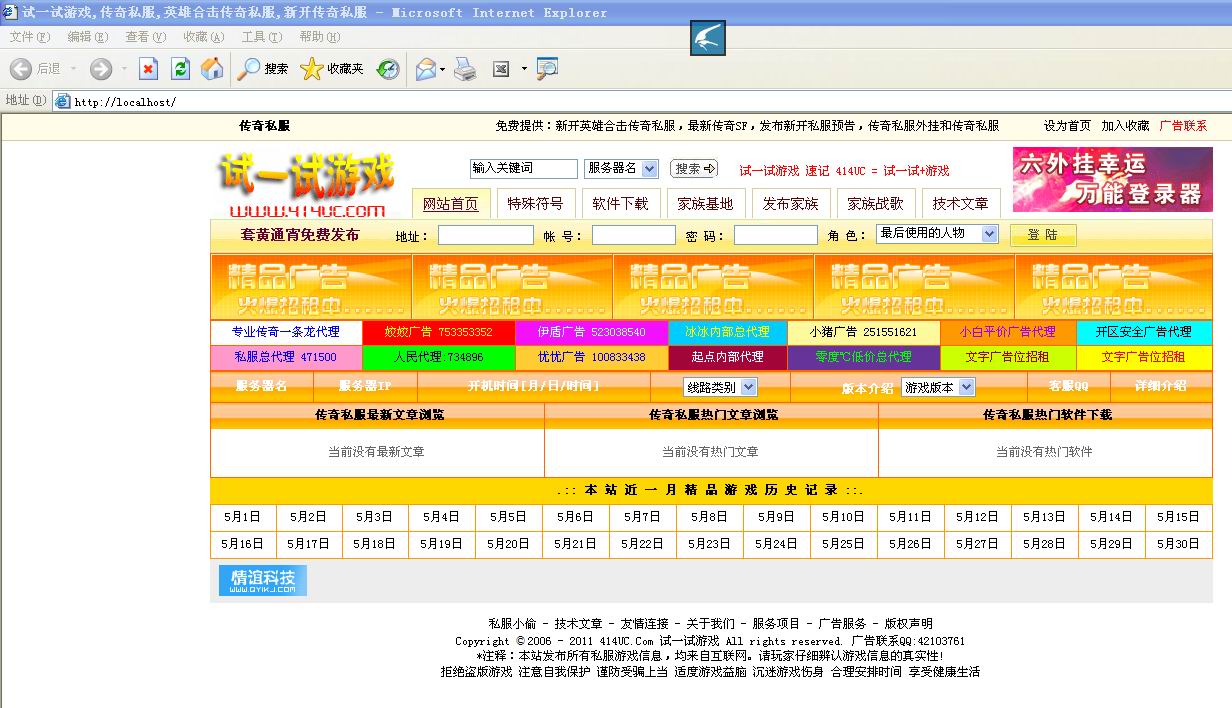This screenshot has width=1232, height=708.
Task: Switch to the 特殊符号 tab
Action: (x=538, y=202)
